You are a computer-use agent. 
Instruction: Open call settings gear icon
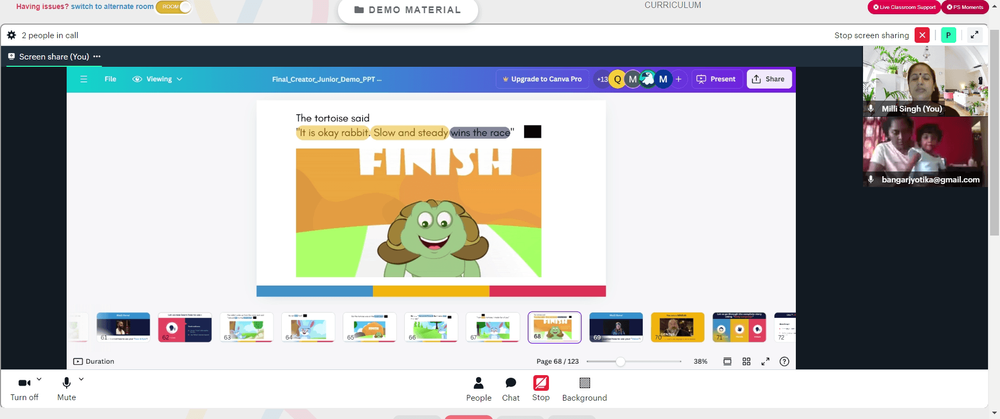point(11,35)
